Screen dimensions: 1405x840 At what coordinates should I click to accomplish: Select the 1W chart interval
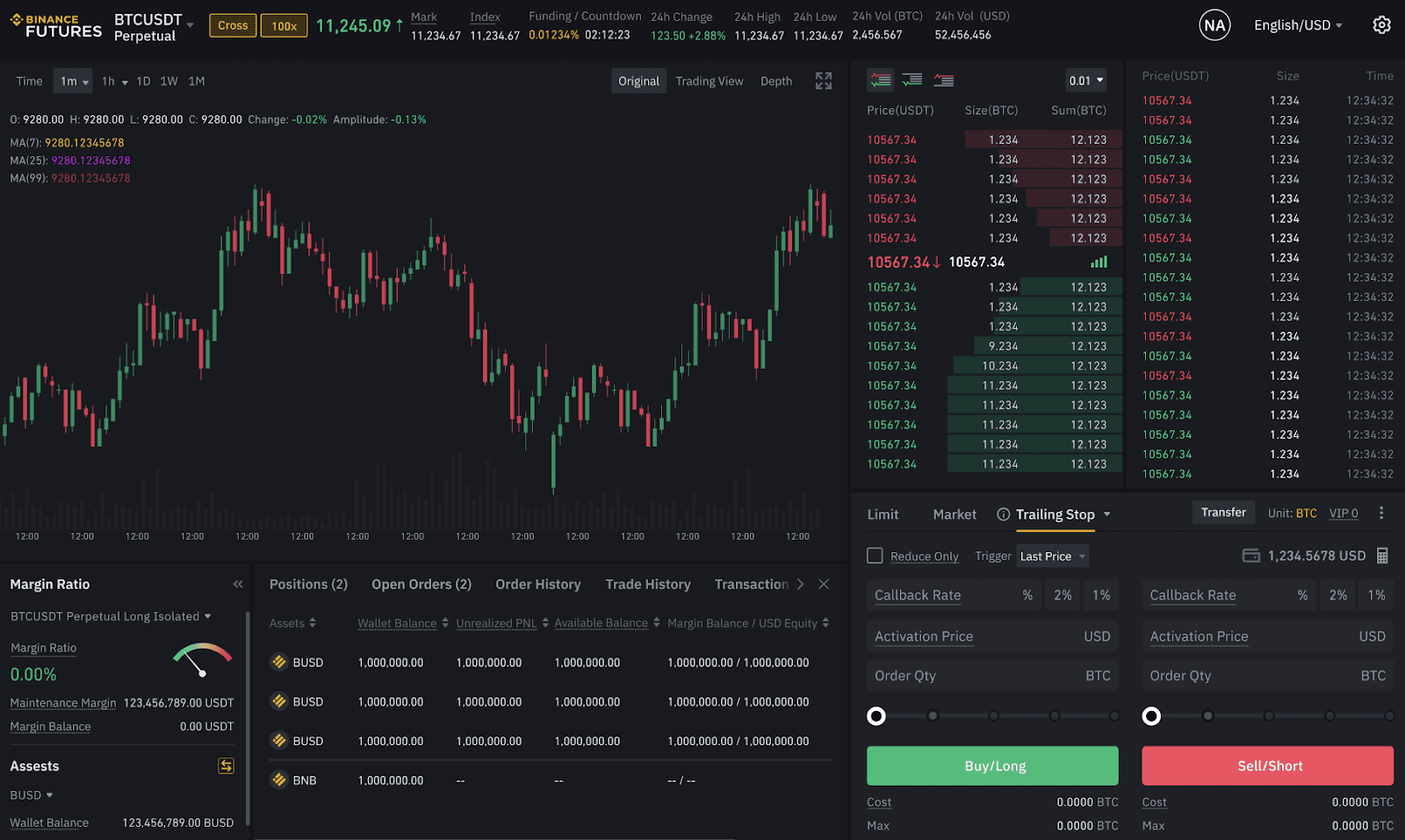(x=169, y=81)
